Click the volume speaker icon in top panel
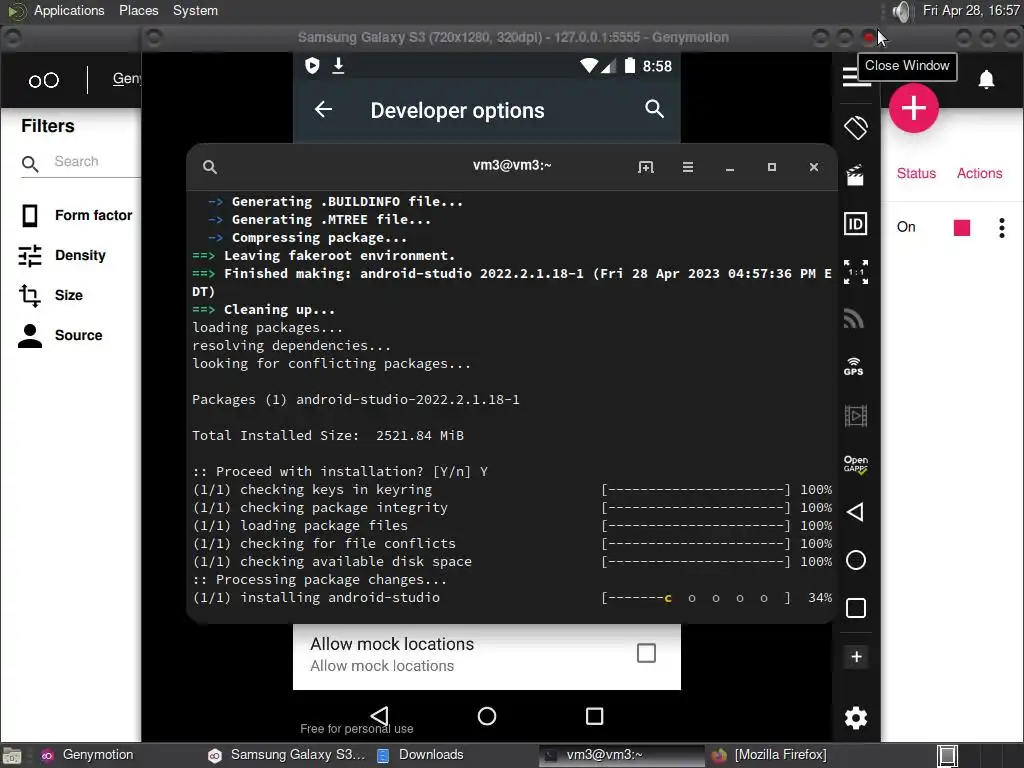 [902, 11]
